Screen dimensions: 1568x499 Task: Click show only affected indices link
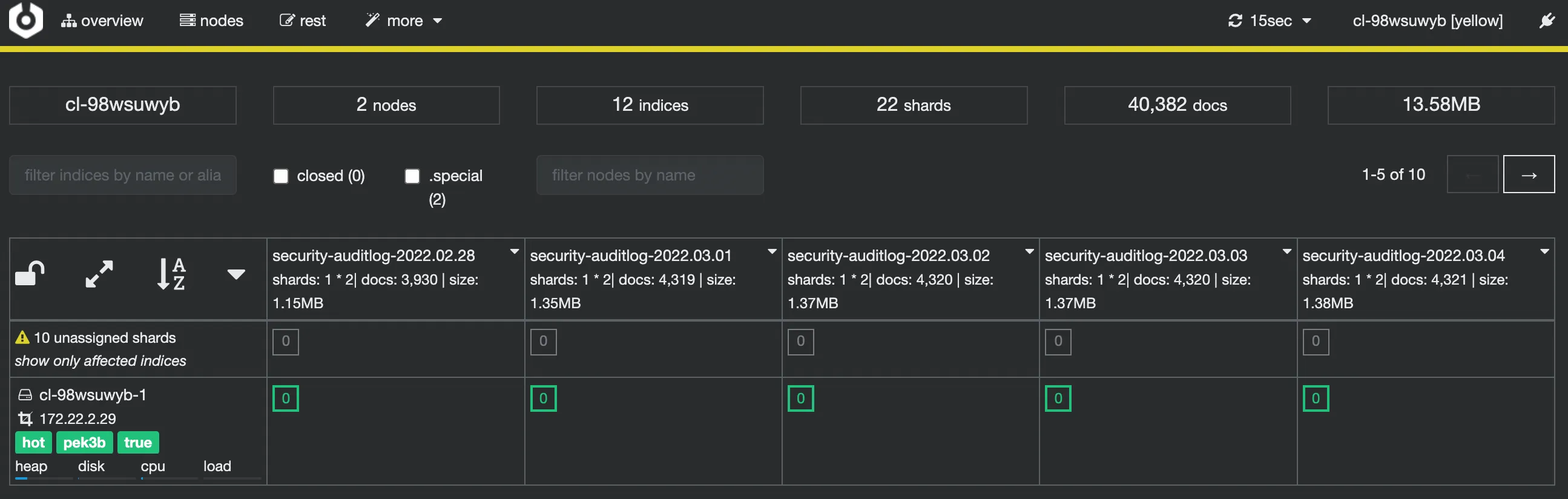[x=100, y=361]
